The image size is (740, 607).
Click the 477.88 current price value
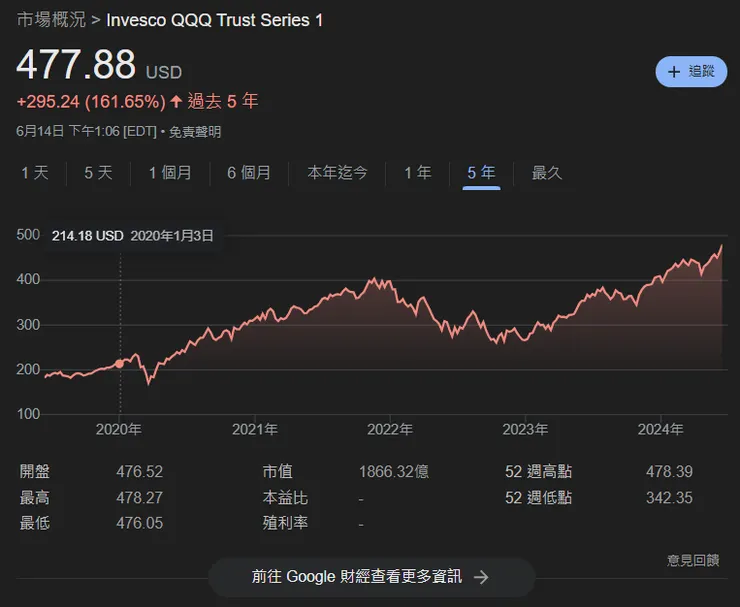(76, 65)
